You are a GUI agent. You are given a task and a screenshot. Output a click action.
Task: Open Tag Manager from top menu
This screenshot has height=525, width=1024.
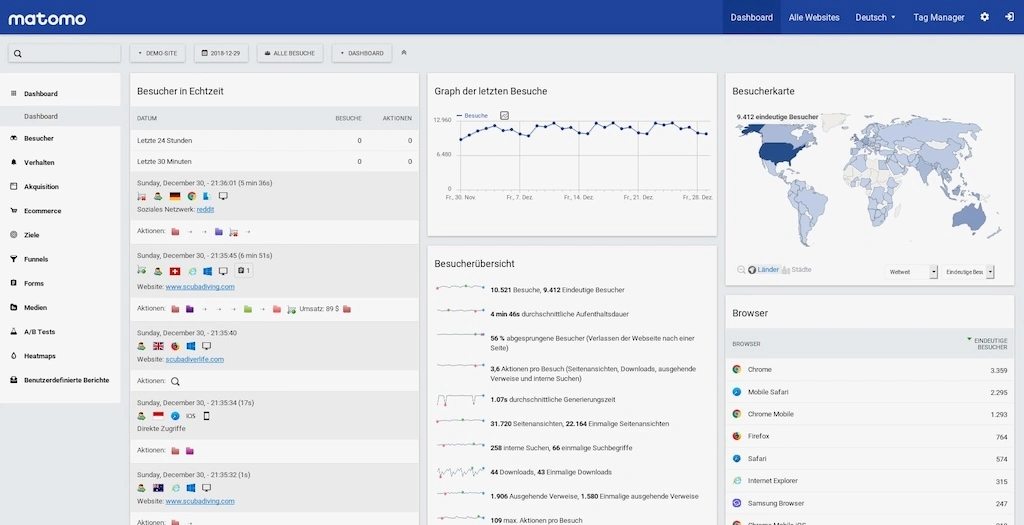(x=938, y=17)
